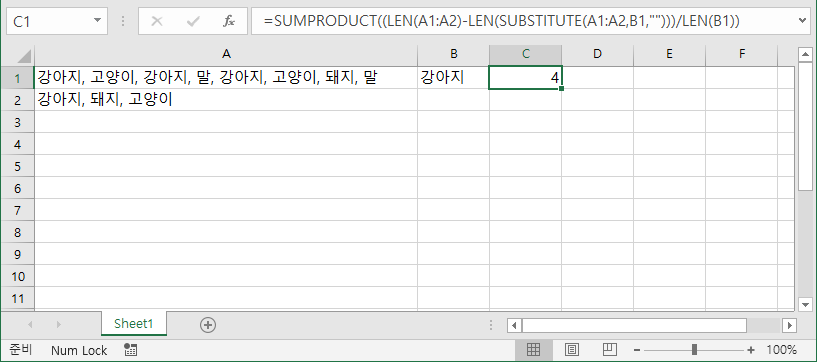
Task: Select column C header
Action: tap(525, 54)
